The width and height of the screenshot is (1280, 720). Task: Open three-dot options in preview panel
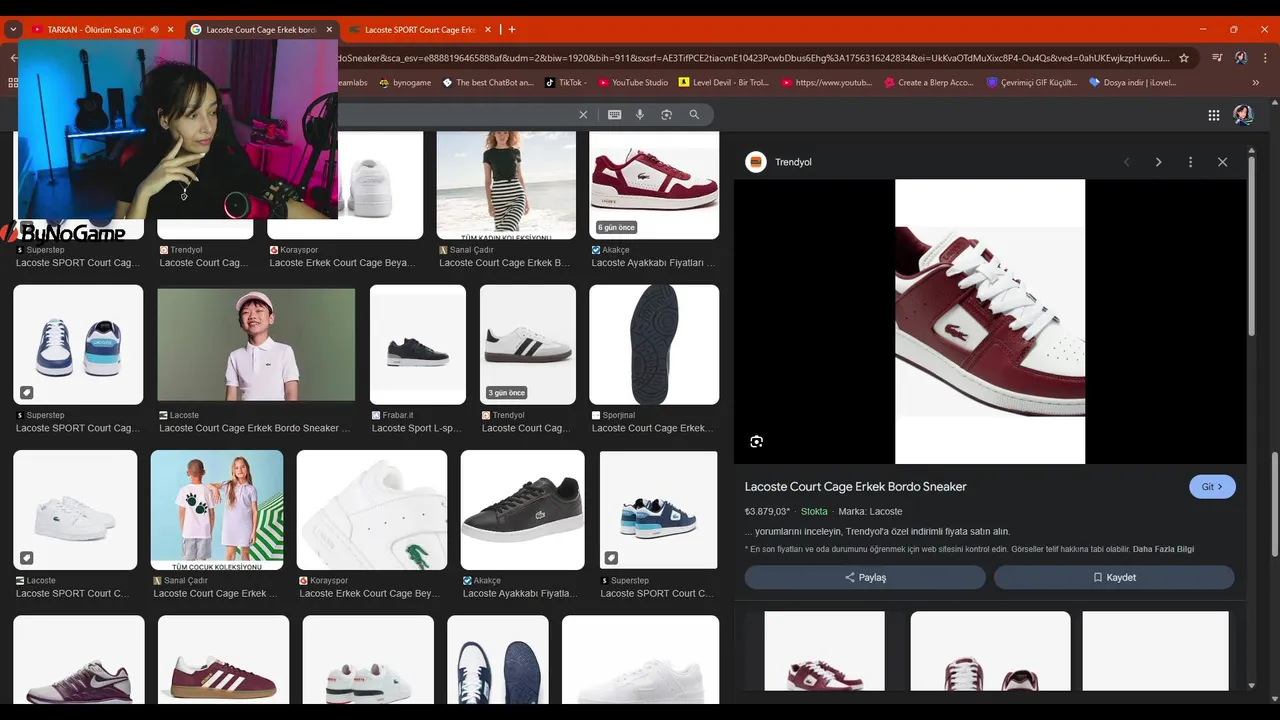pos(1190,162)
